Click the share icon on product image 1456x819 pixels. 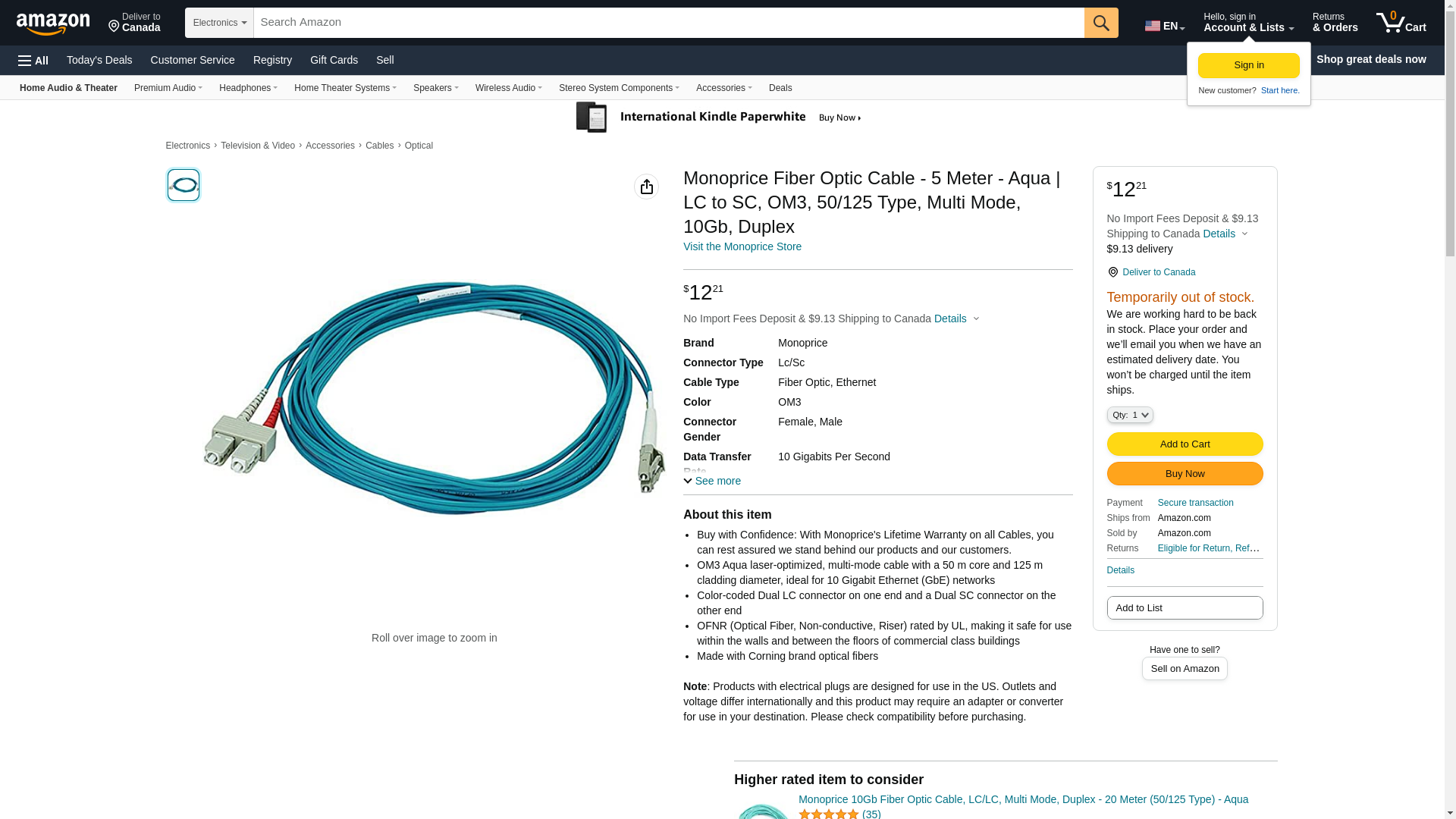point(646,187)
